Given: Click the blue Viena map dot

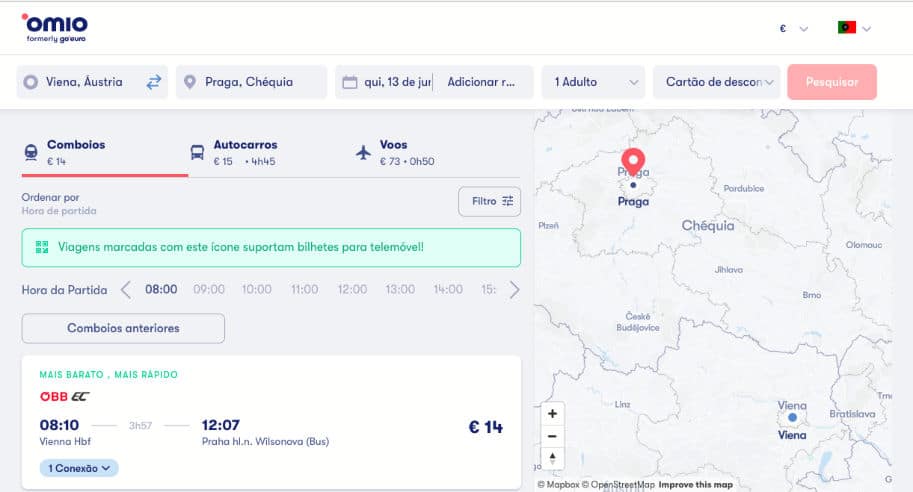Looking at the screenshot, I should pos(792,417).
